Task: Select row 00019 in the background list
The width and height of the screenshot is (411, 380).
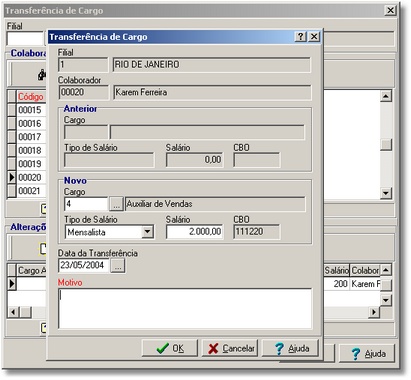Action: (30, 164)
